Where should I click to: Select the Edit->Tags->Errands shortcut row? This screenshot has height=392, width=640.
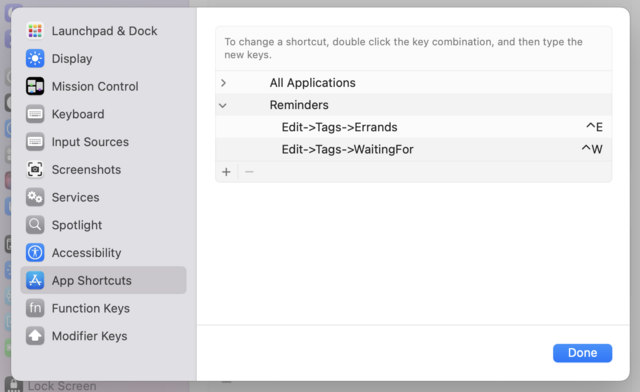click(413, 127)
